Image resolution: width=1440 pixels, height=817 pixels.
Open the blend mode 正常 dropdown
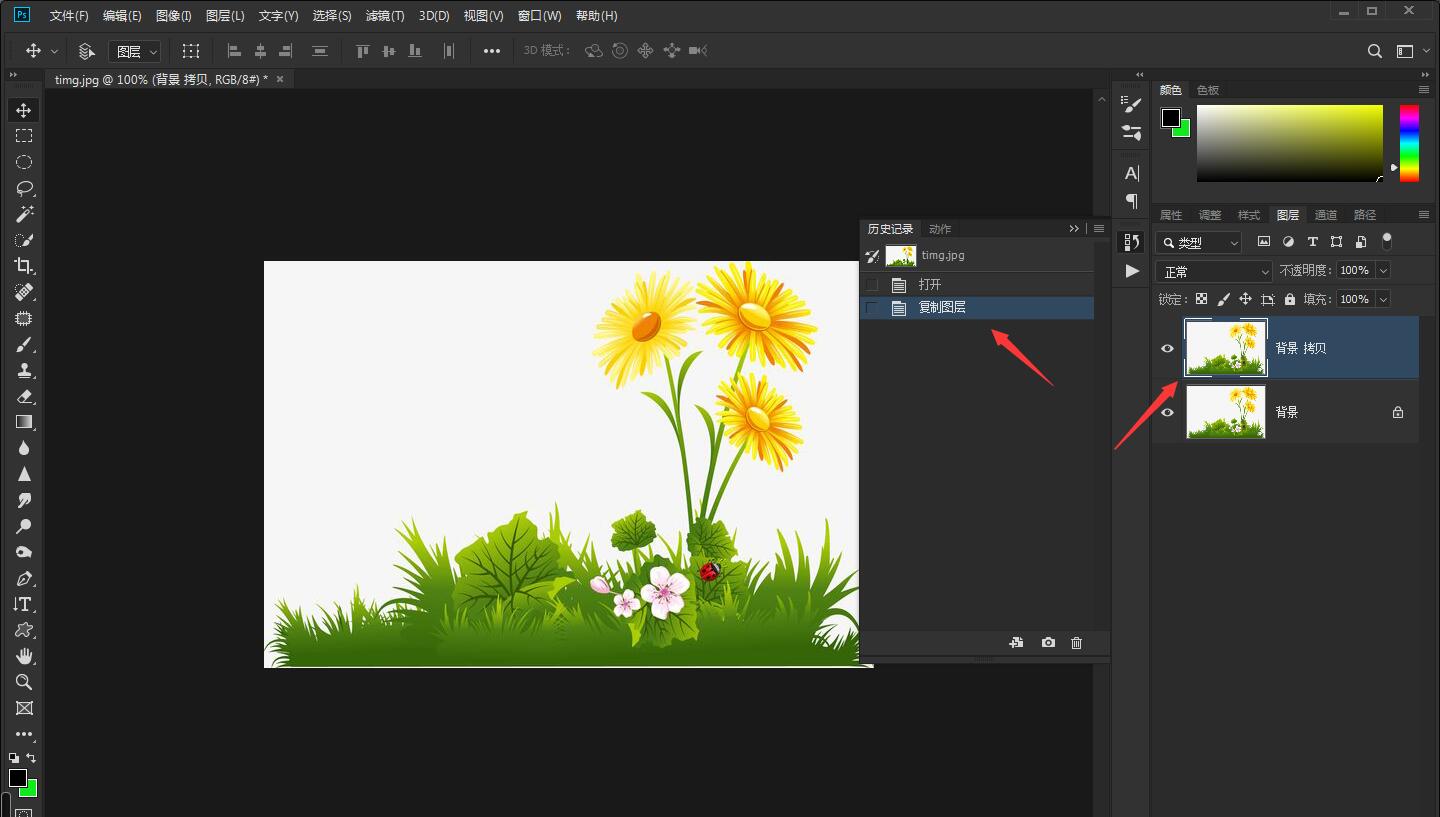tap(1213, 272)
